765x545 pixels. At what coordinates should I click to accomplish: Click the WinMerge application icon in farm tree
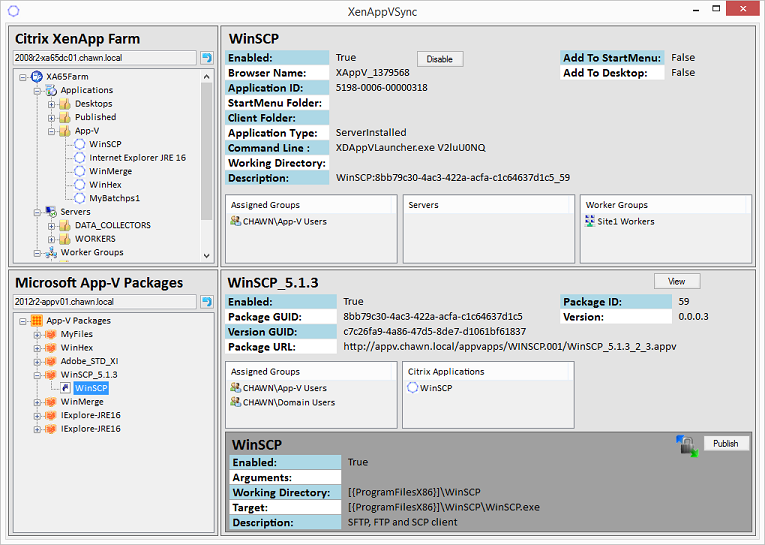click(80, 171)
